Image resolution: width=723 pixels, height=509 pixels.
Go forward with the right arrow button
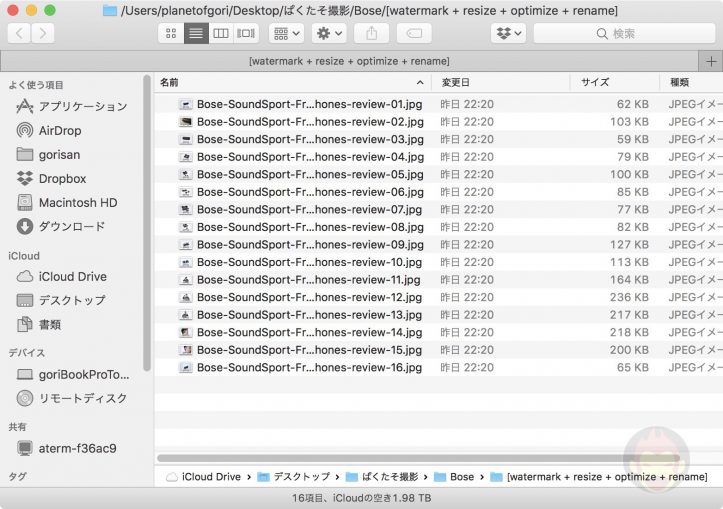click(x=42, y=33)
